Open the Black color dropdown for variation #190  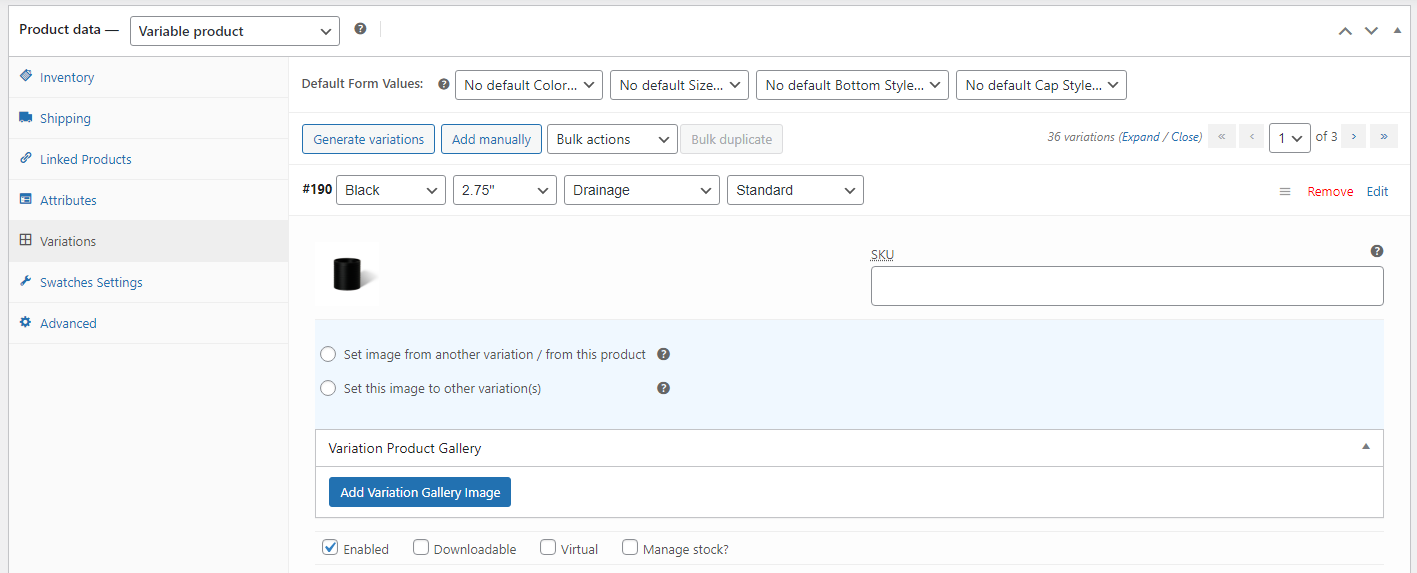point(391,190)
